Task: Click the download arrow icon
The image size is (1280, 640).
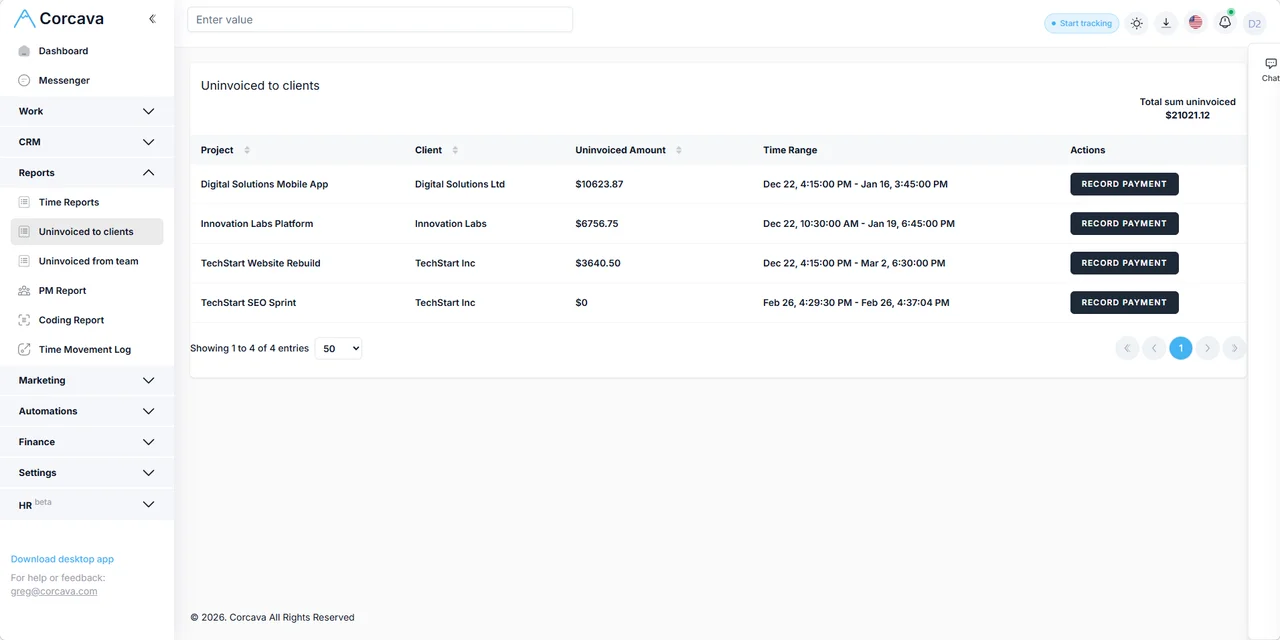Action: (1166, 23)
